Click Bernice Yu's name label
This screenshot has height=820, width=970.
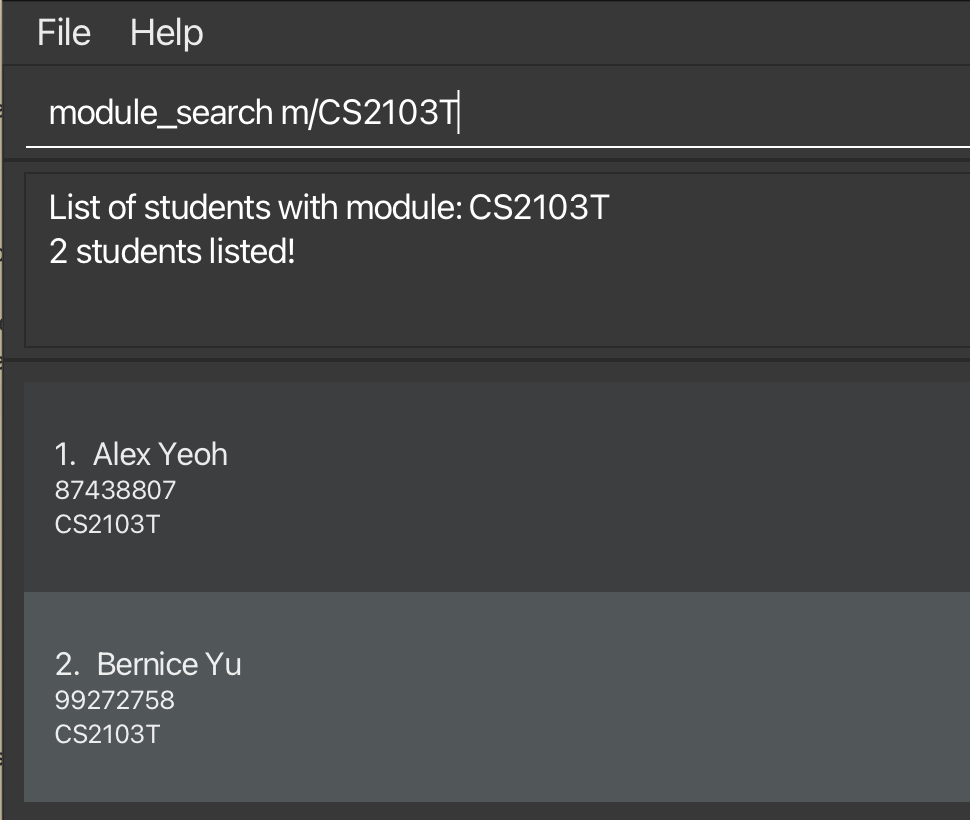tap(170, 663)
